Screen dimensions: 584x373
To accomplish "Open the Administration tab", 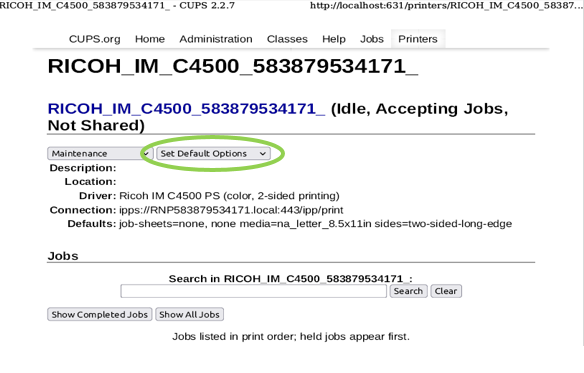I will tap(216, 39).
